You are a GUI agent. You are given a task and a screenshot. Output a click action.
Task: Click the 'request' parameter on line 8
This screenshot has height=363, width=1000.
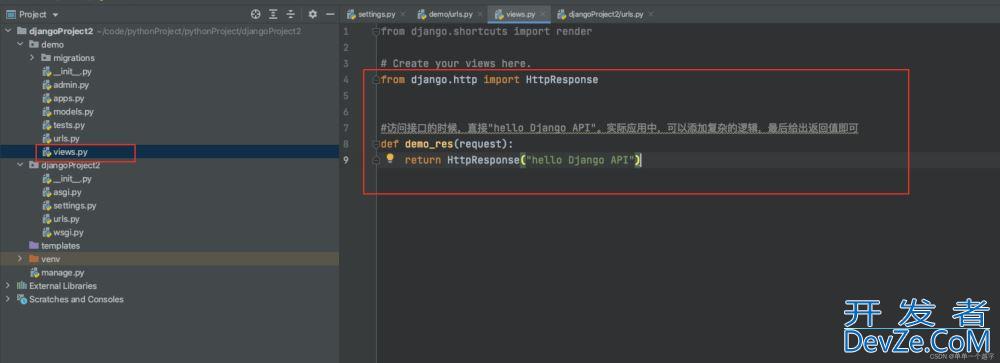click(480, 144)
